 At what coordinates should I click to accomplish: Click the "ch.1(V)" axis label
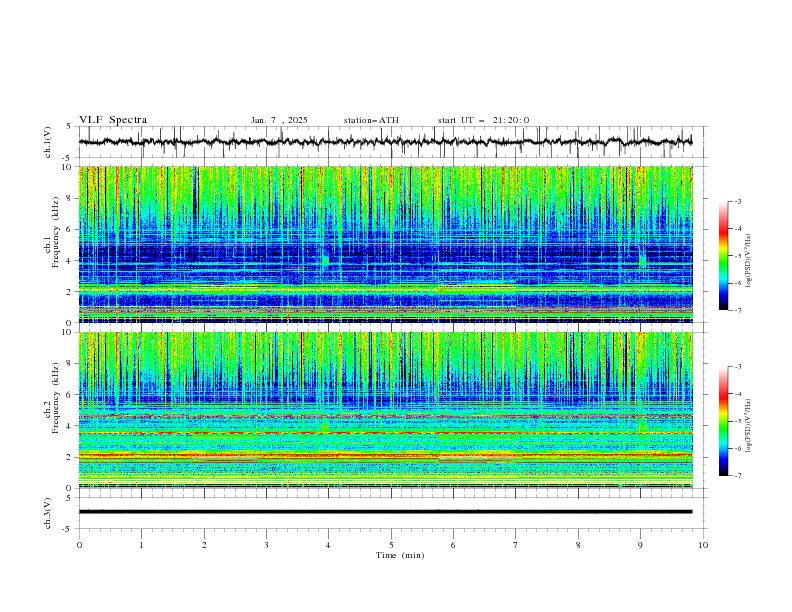click(48, 142)
